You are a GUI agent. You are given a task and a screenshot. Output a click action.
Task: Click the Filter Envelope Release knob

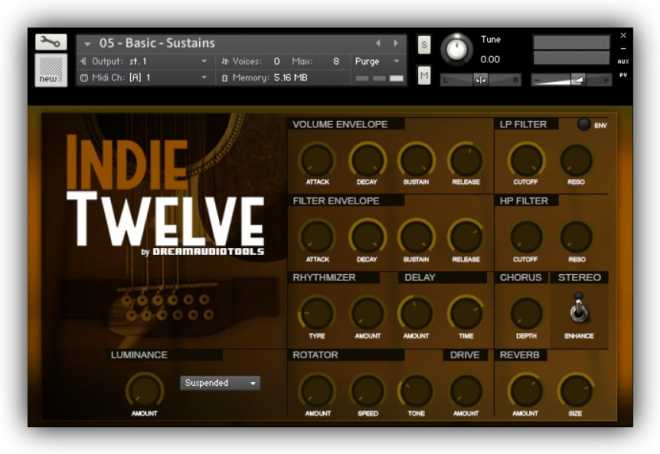466,237
